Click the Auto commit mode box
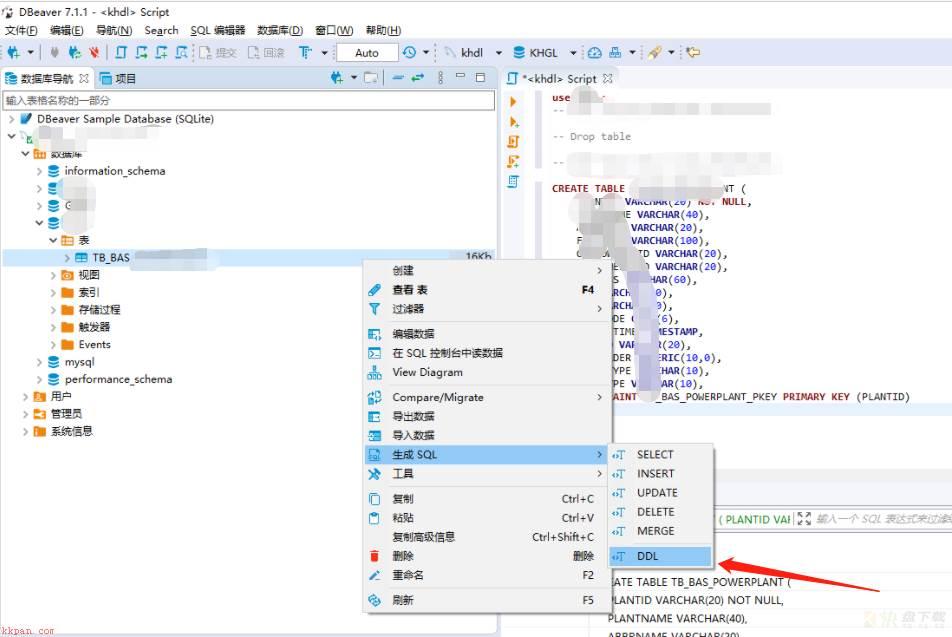This screenshot has width=952, height=637. (367, 53)
